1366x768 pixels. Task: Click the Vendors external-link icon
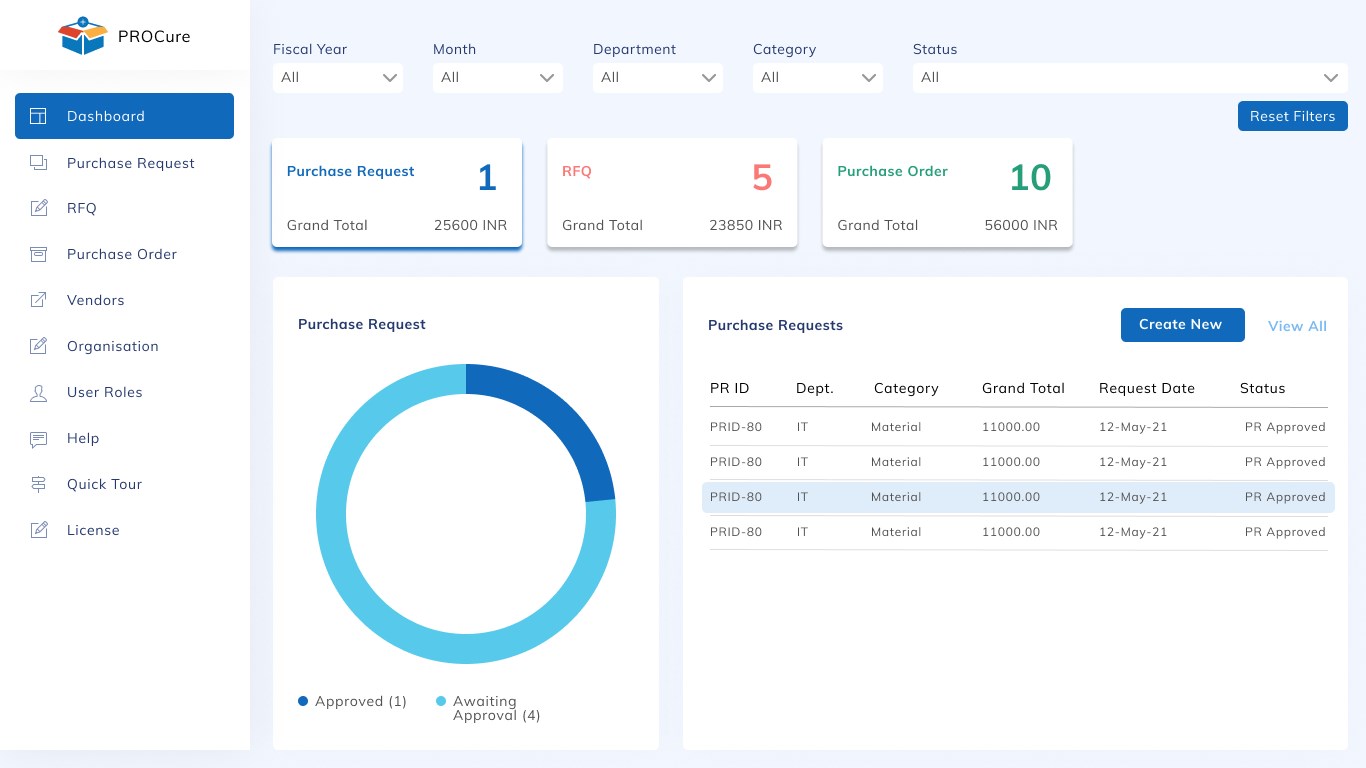(38, 300)
